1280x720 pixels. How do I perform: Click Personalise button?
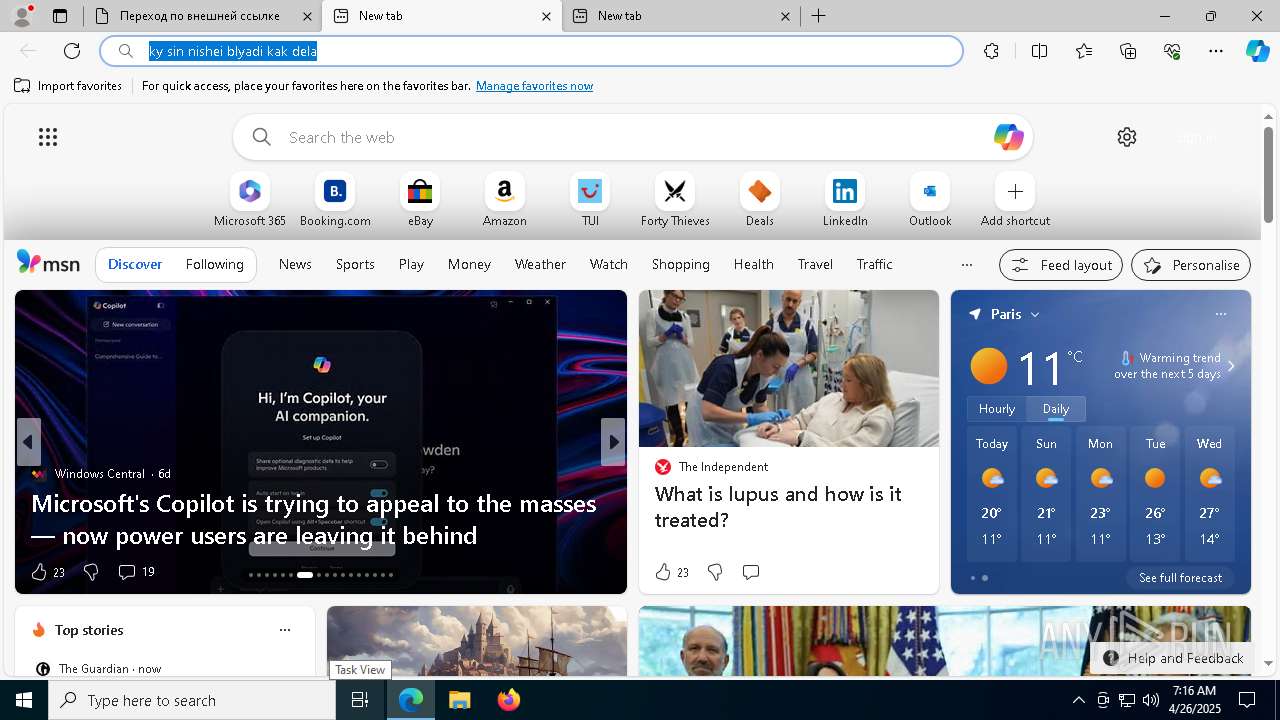tap(1191, 265)
